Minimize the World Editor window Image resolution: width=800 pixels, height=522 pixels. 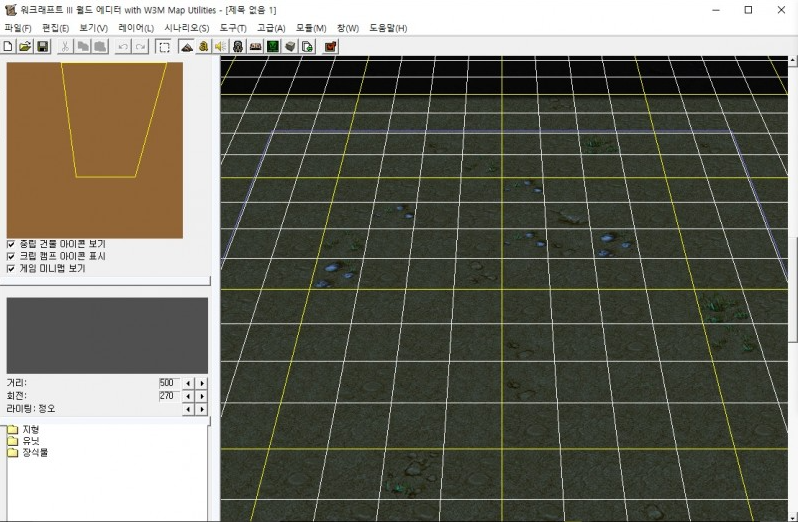tap(716, 10)
